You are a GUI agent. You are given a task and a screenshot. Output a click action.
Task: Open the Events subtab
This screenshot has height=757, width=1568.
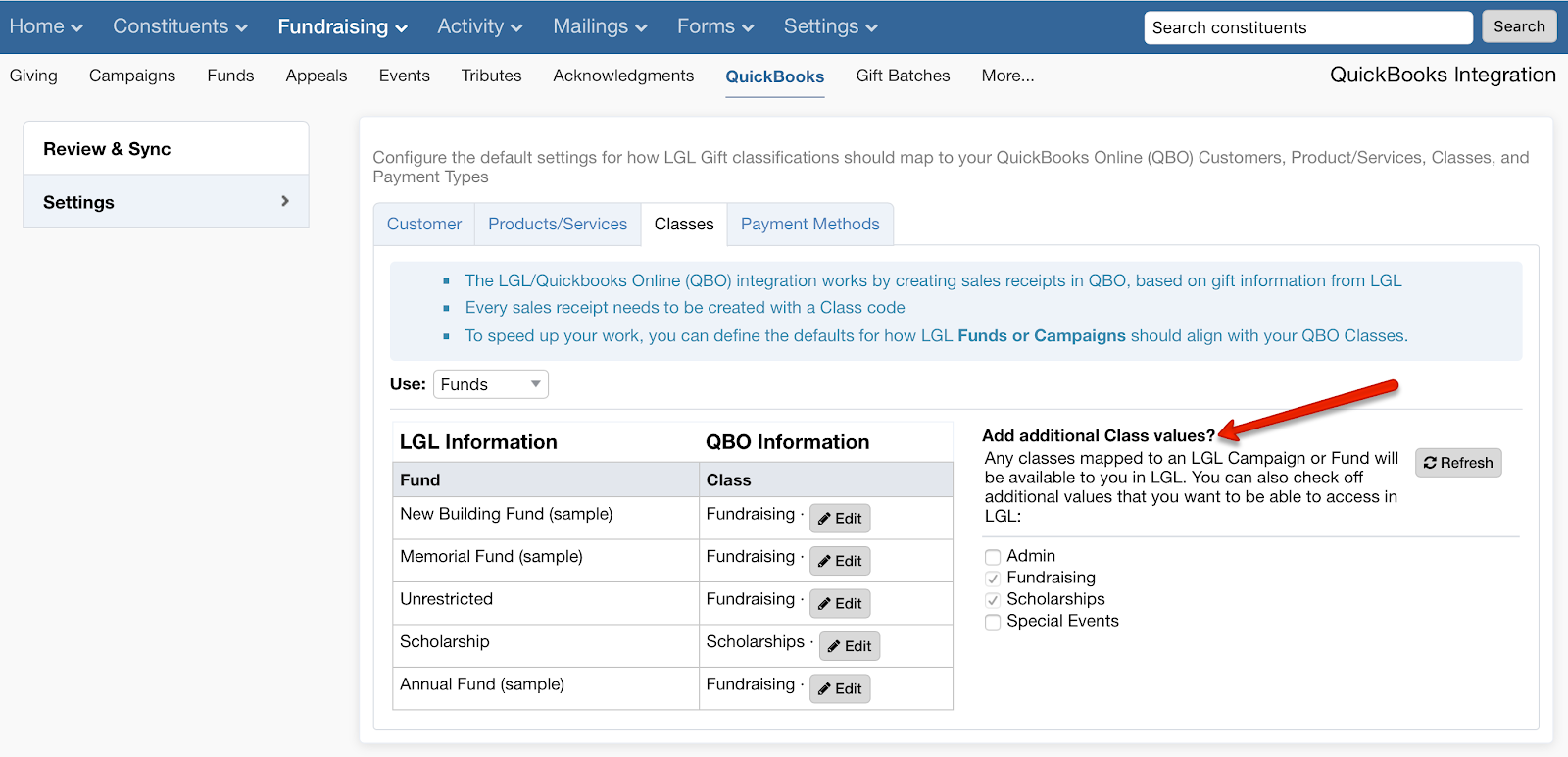[x=405, y=76]
